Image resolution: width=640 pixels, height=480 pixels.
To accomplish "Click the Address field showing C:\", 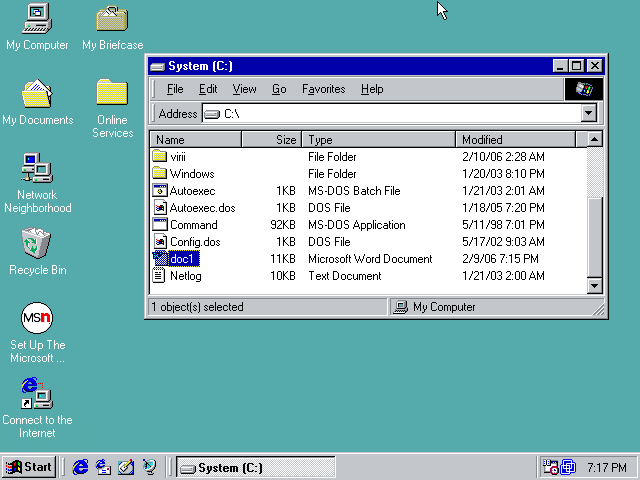I will click(390, 114).
